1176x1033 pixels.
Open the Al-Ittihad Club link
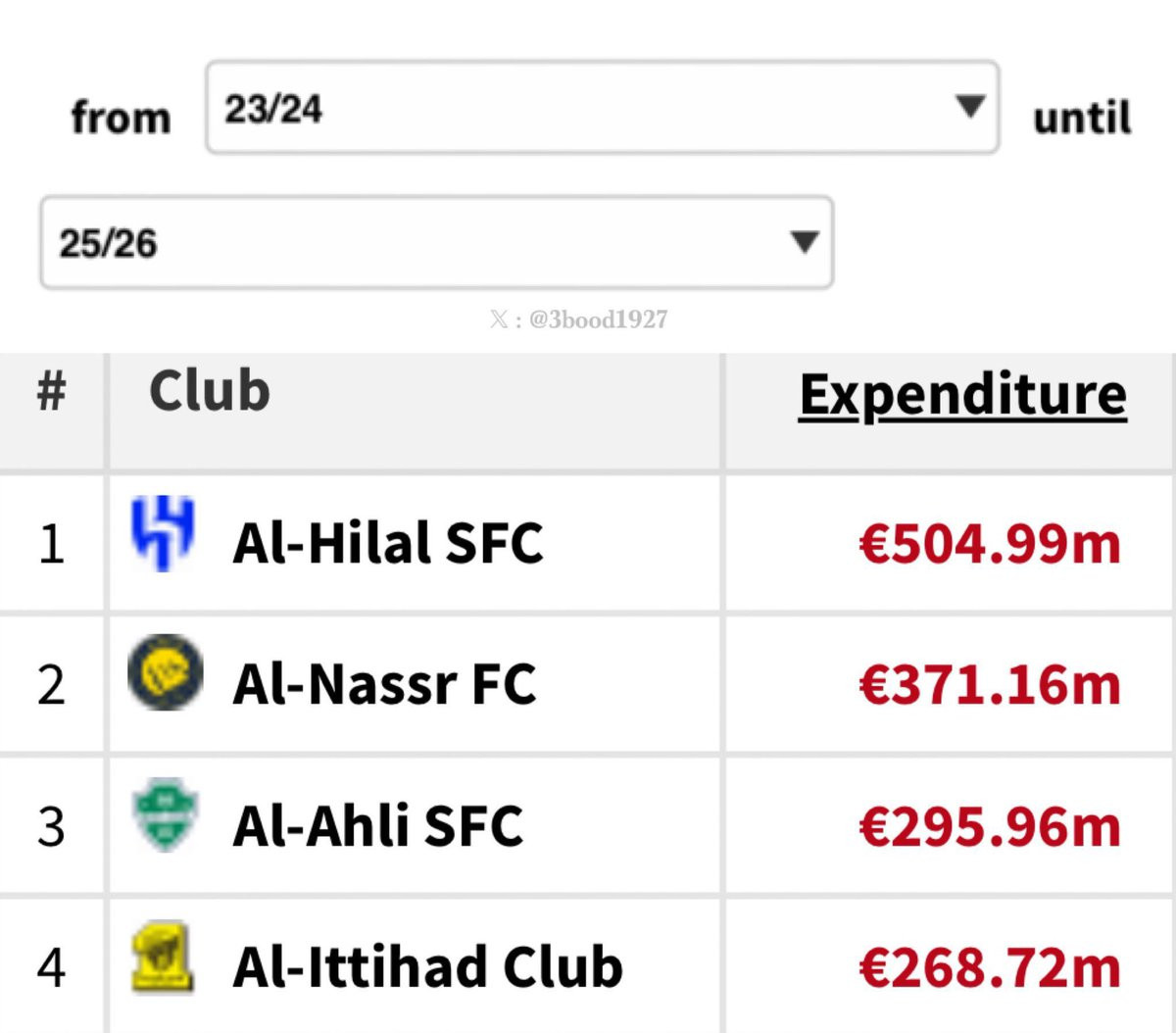tap(427, 966)
